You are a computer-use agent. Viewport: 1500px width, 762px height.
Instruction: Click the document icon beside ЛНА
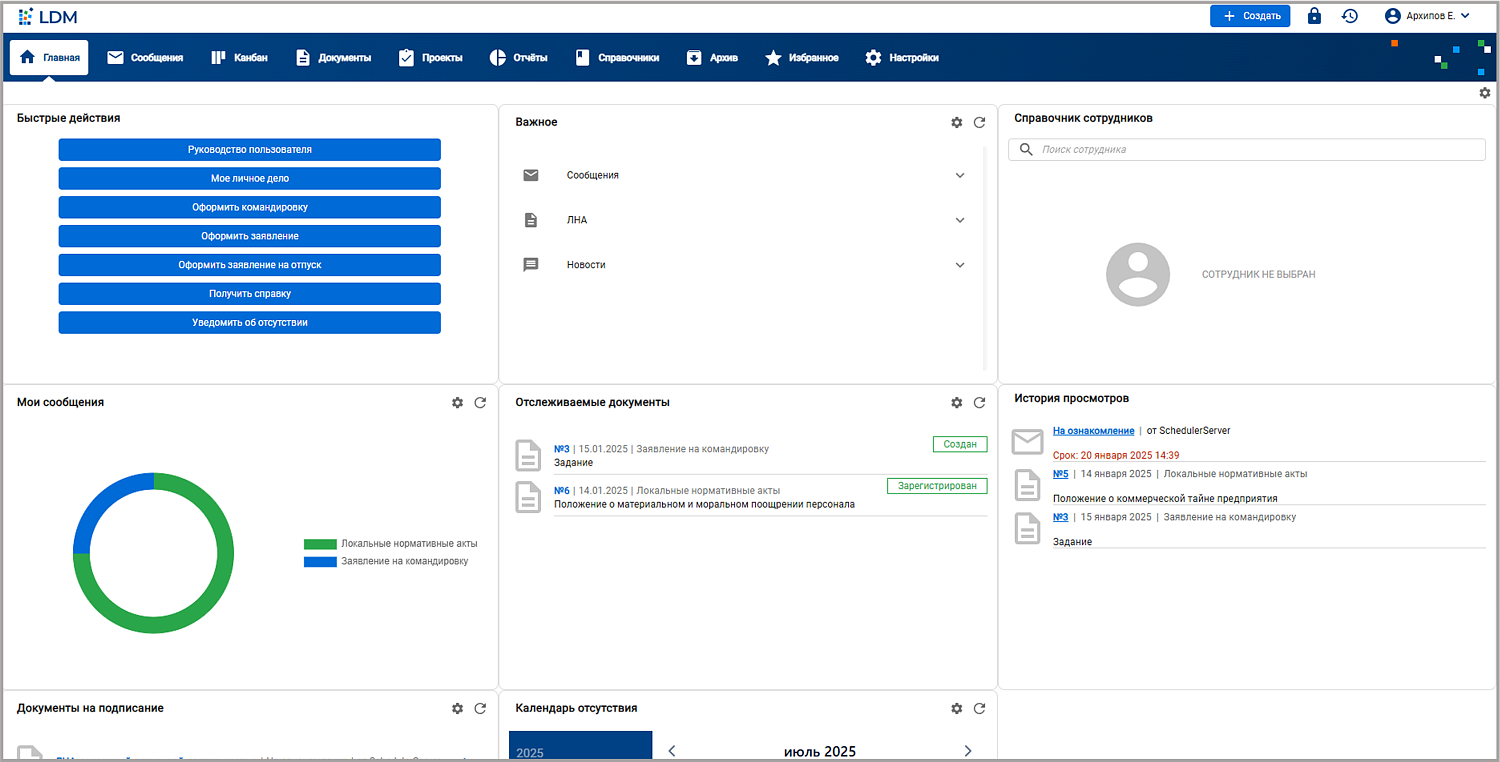click(531, 220)
